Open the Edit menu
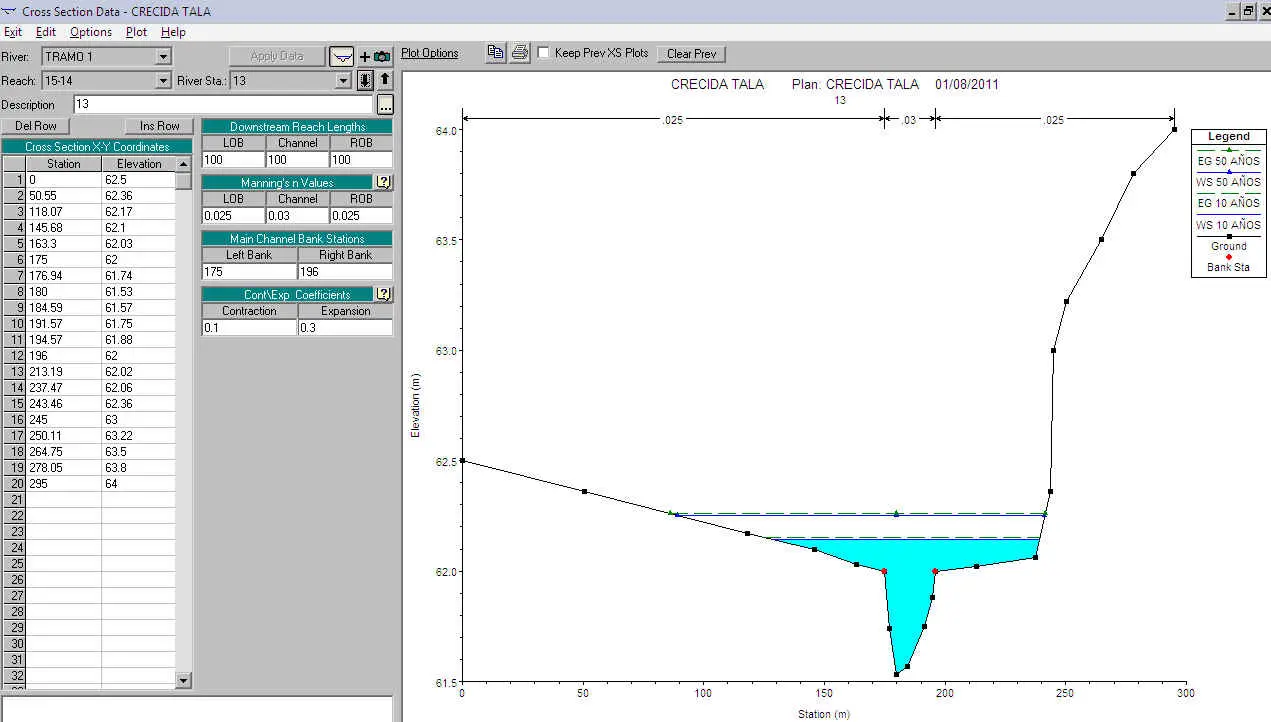The height and width of the screenshot is (722, 1271). (46, 32)
